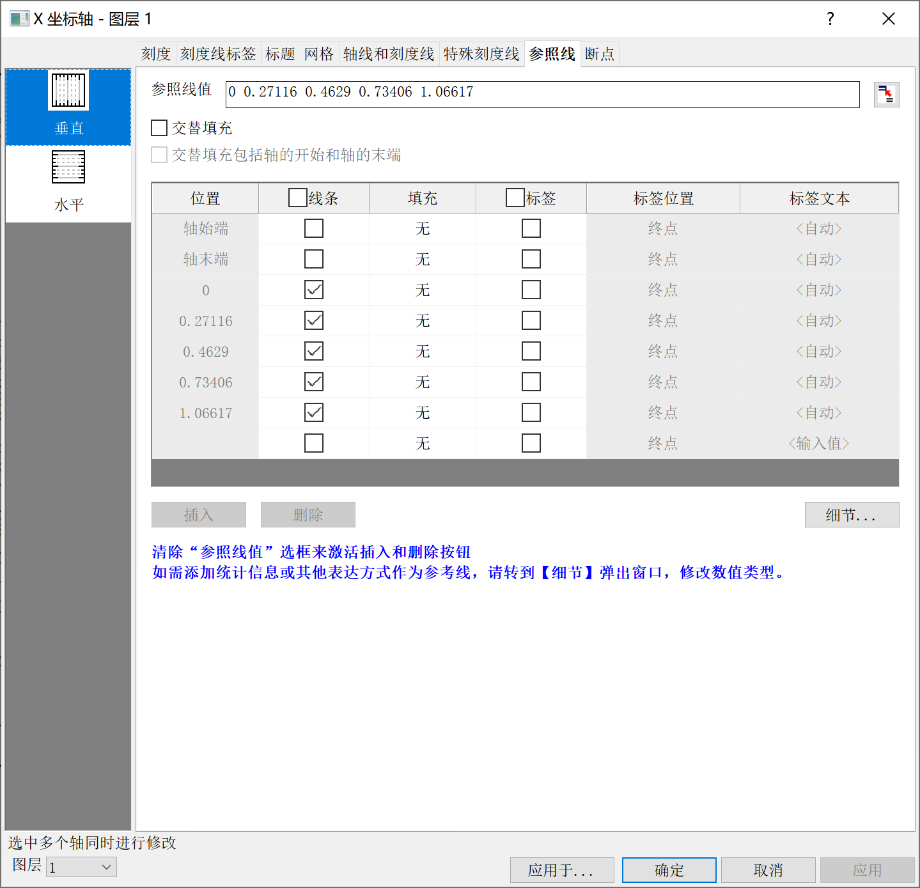Viewport: 920px width, 888px height.
Task: Click the 参照线值 input field
Action: click(x=542, y=94)
